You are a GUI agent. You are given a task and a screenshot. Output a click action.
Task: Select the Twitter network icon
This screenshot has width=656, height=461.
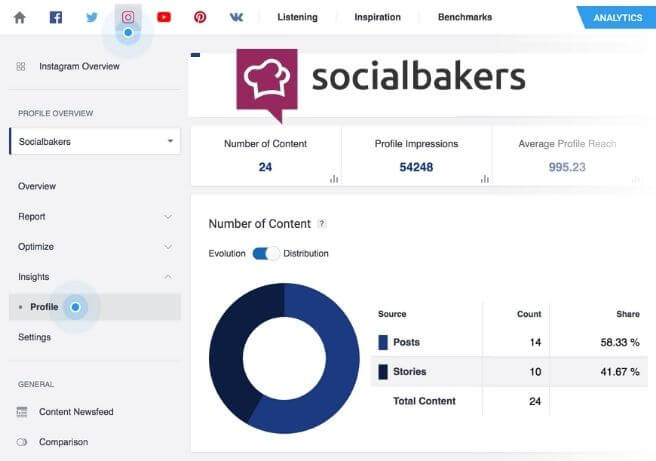[92, 17]
